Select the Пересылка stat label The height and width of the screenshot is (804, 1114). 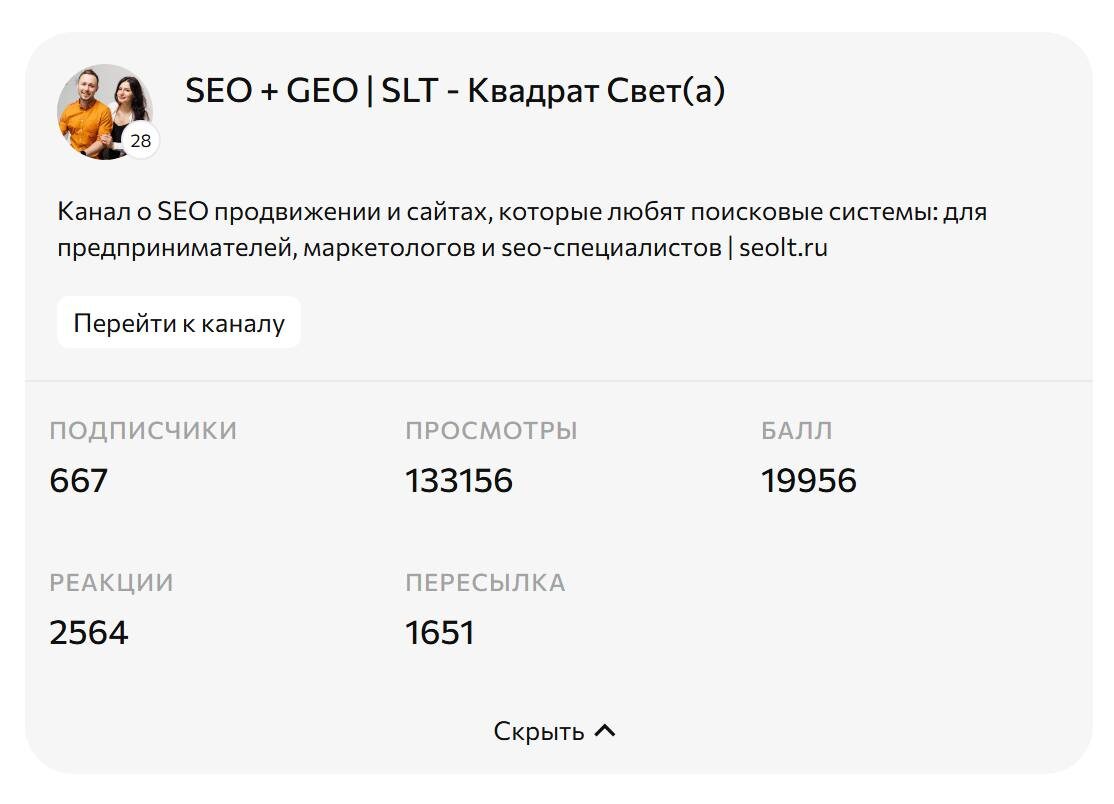pos(485,583)
